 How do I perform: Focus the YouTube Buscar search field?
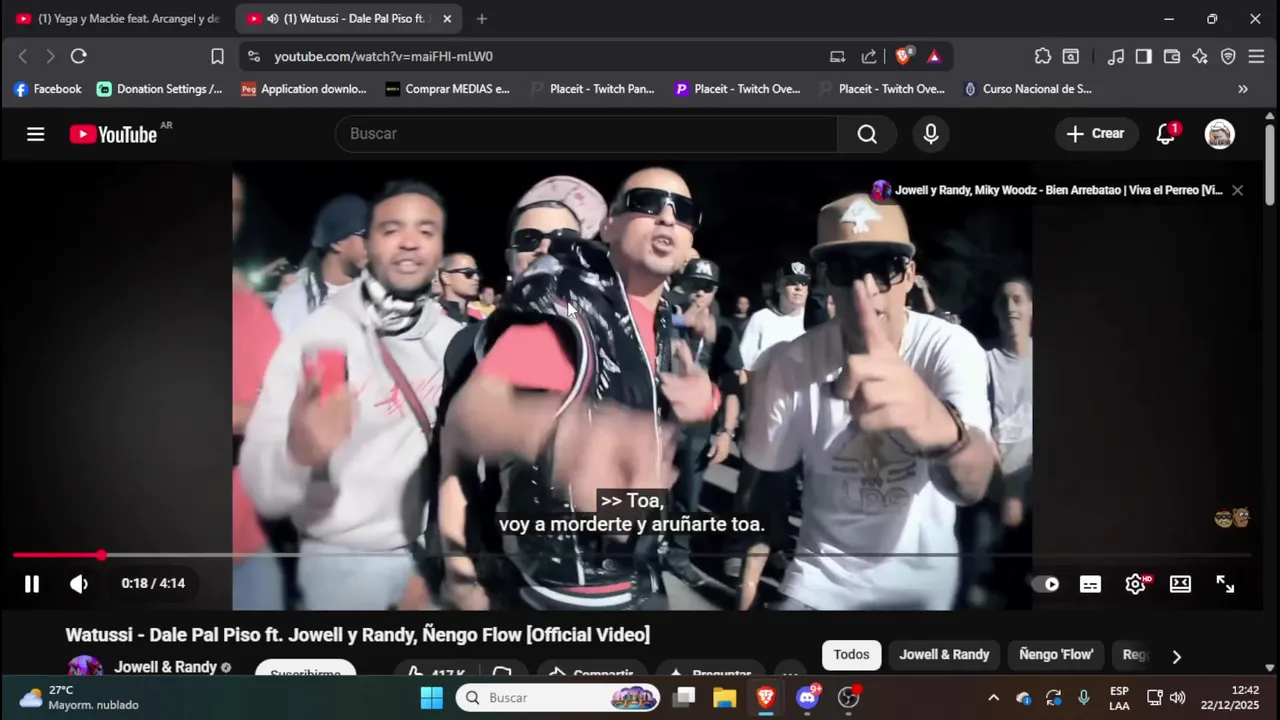tap(586, 134)
